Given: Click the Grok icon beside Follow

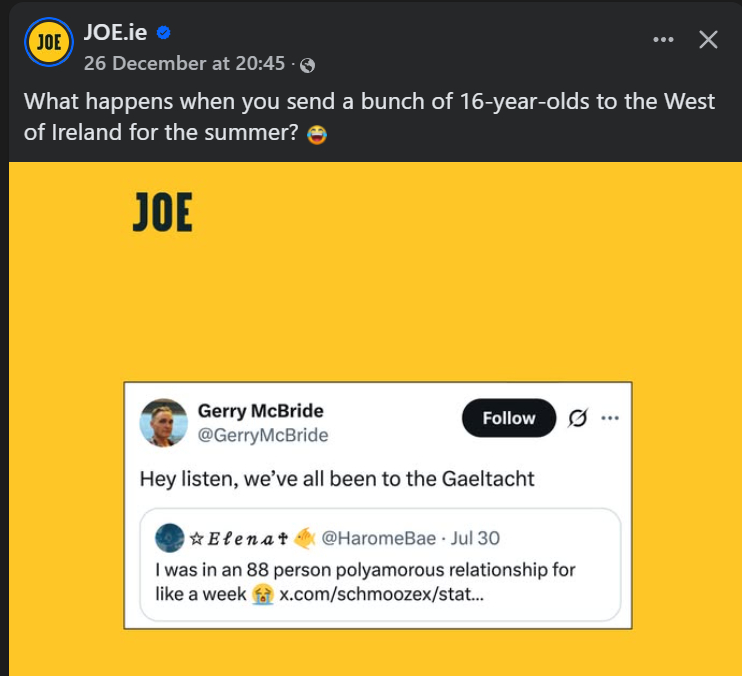Looking at the screenshot, I should tap(577, 419).
